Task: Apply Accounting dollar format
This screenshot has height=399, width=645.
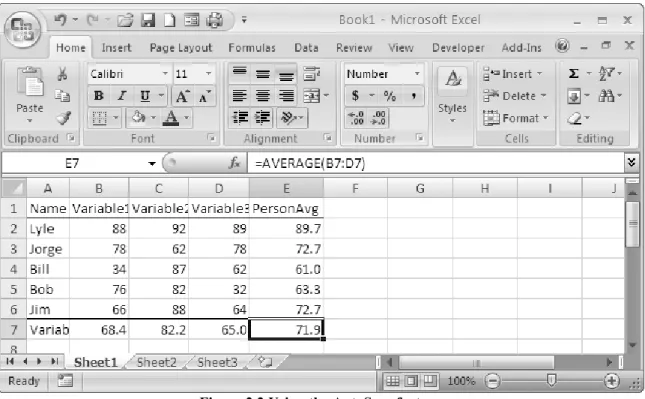Action: pyautogui.click(x=355, y=96)
